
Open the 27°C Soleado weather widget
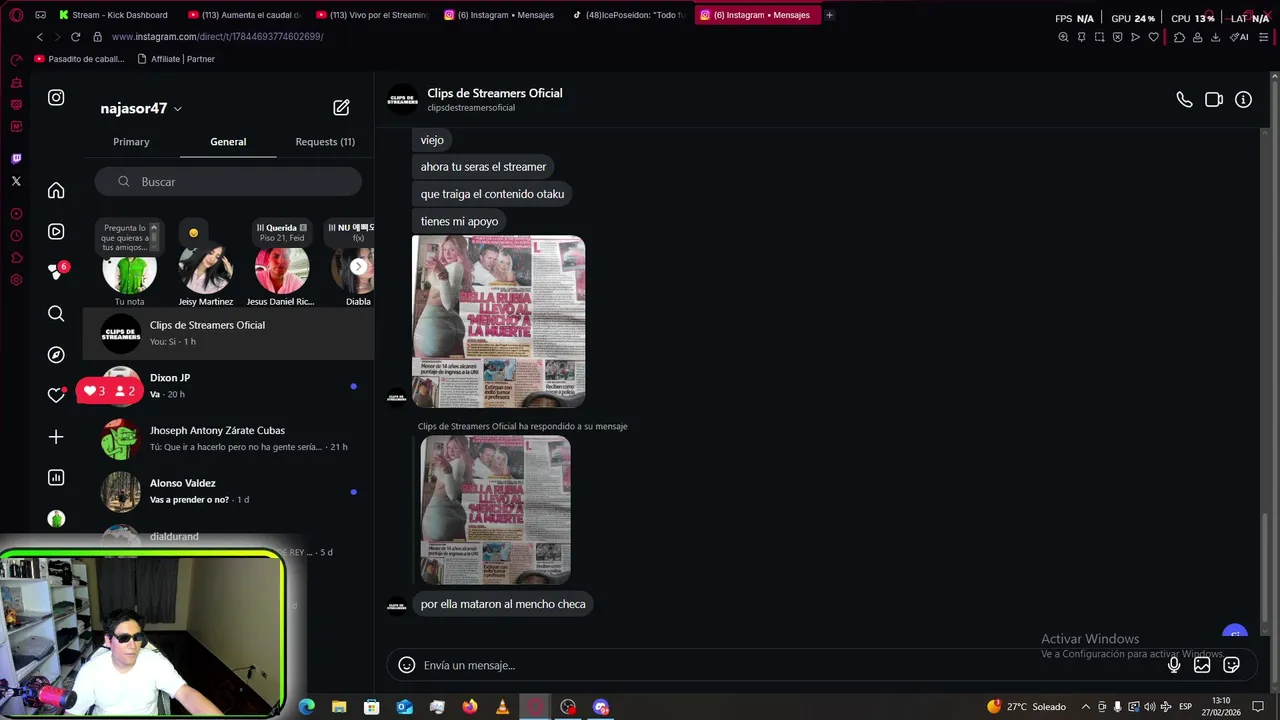pyautogui.click(x=1027, y=707)
